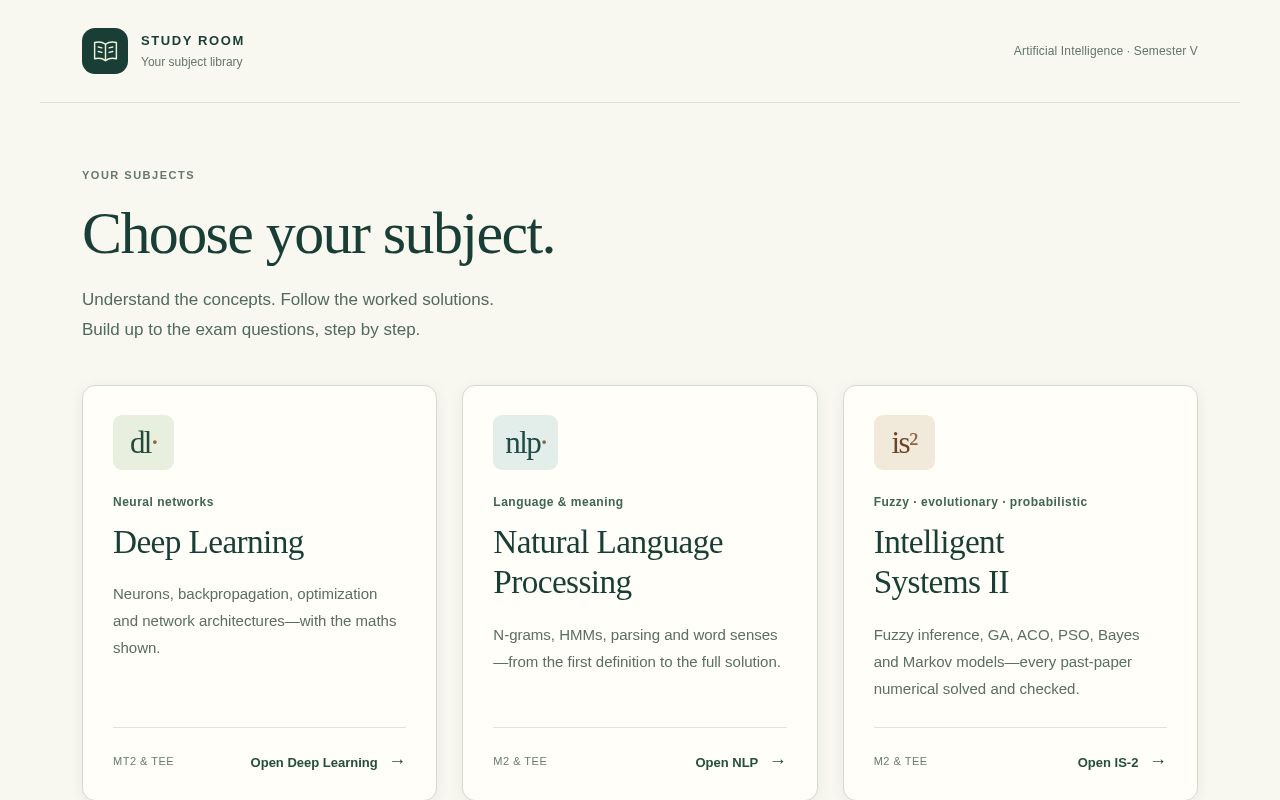Click the 'dl' Deep Learning badge icon
Screen dimensions: 1280x800
pyautogui.click(x=143, y=442)
